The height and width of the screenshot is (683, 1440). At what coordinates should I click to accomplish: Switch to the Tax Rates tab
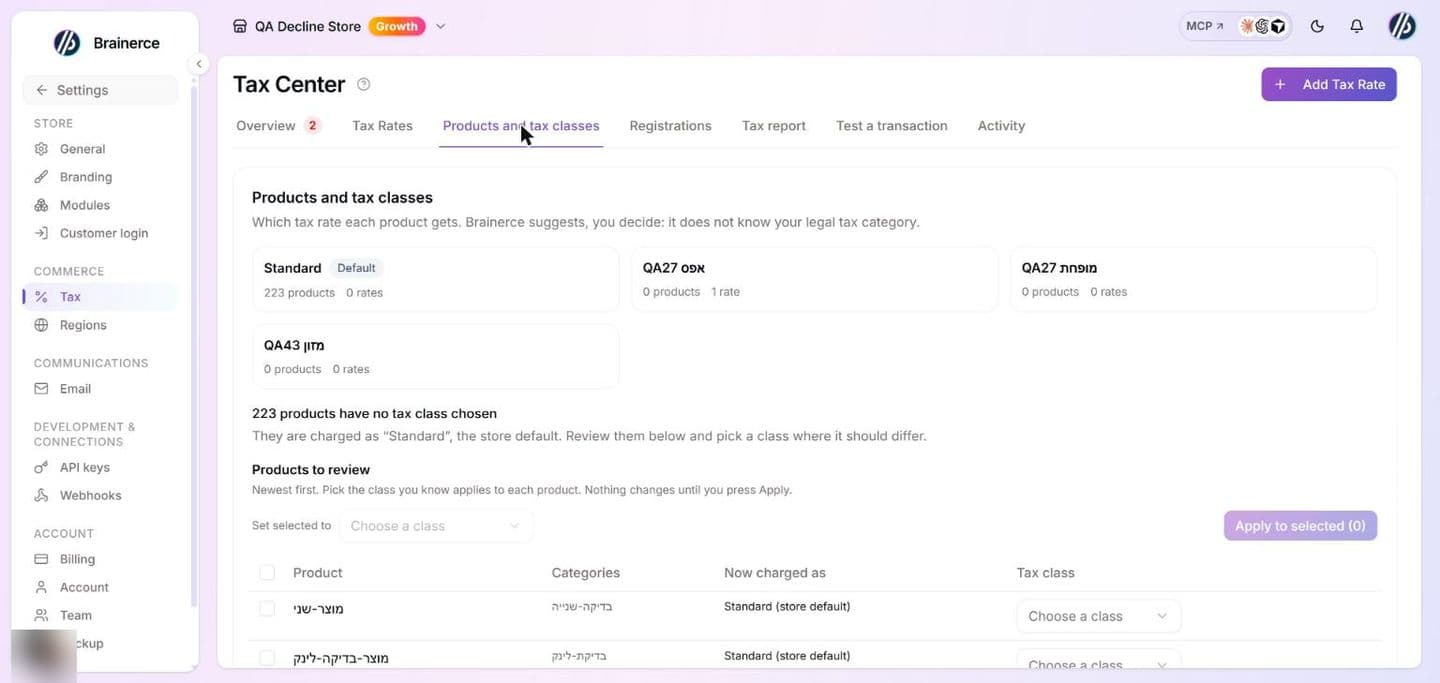pos(382,126)
